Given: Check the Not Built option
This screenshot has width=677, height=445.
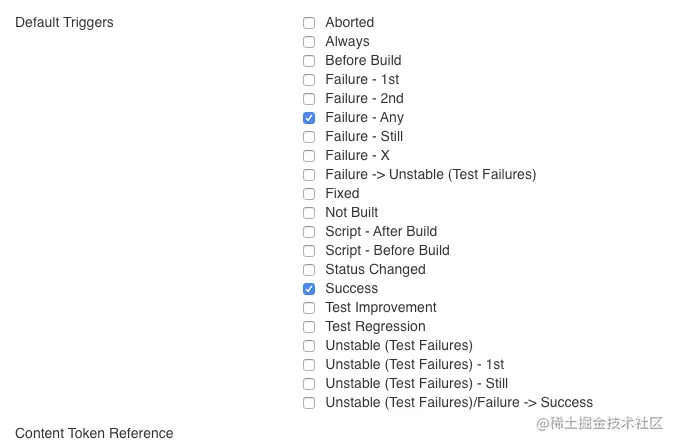Looking at the screenshot, I should 309,213.
